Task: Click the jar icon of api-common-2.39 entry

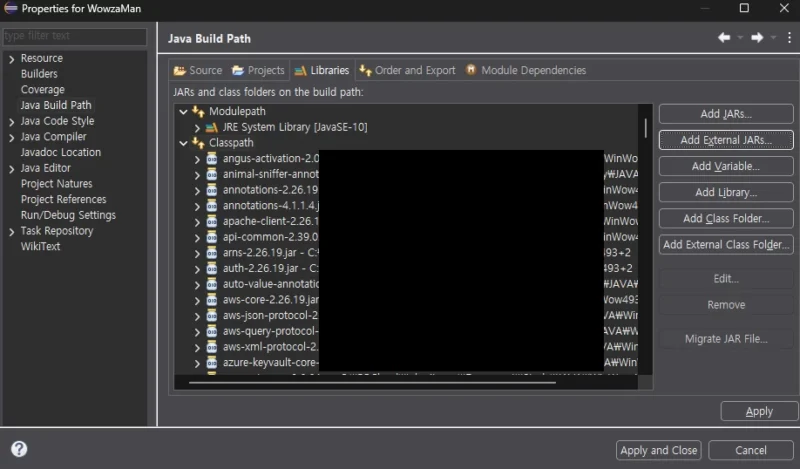Action: (212, 237)
